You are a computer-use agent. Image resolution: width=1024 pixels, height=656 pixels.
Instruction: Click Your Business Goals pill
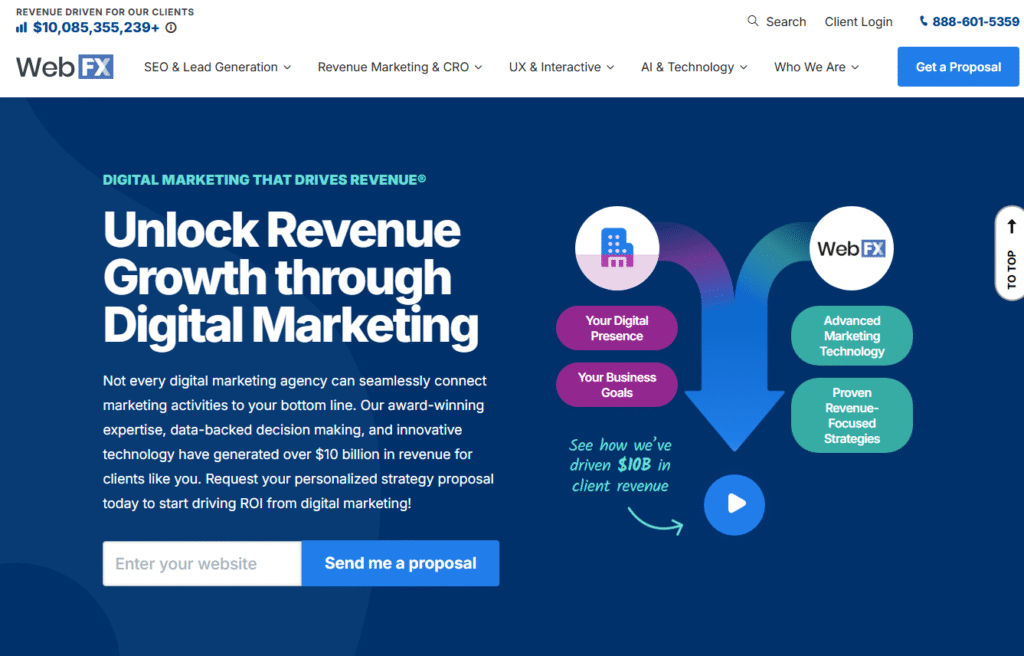tap(616, 385)
